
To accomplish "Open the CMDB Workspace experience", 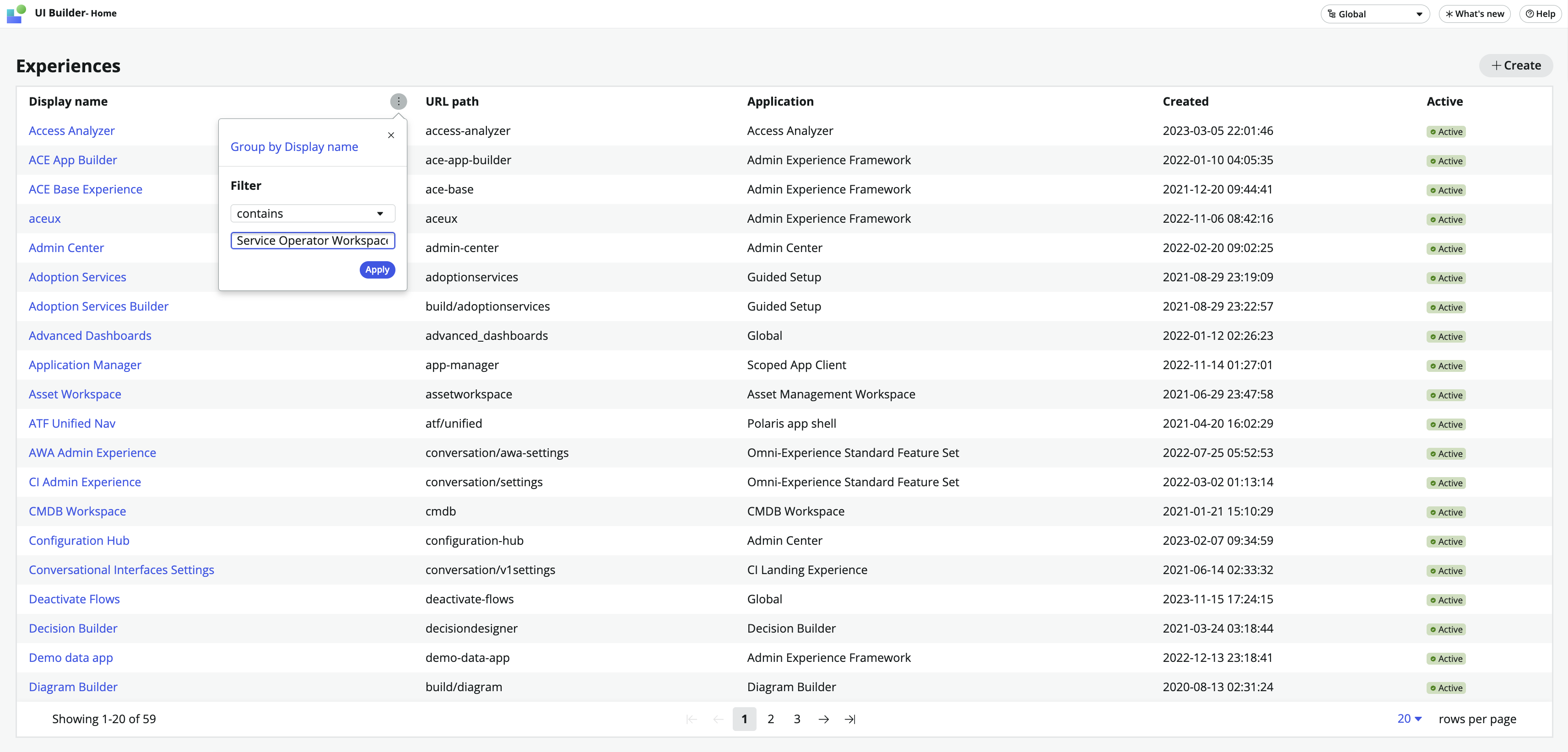I will pos(77,511).
